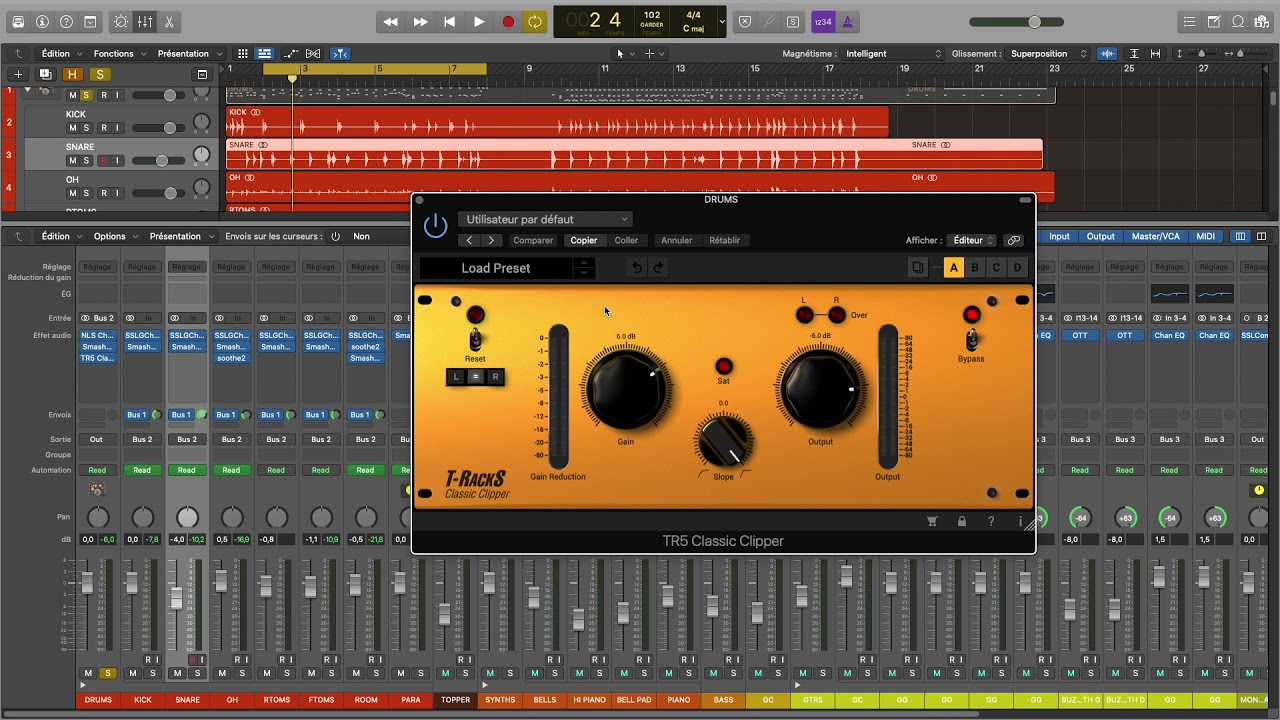Flip the Reset toggle switch on the clipper
This screenshot has width=1280, height=720.
click(475, 342)
